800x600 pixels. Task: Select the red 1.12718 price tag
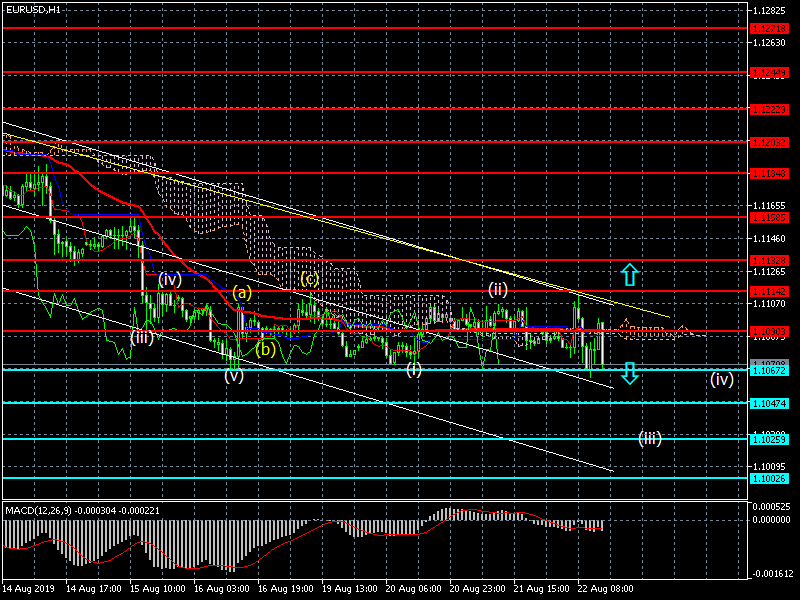click(x=769, y=29)
